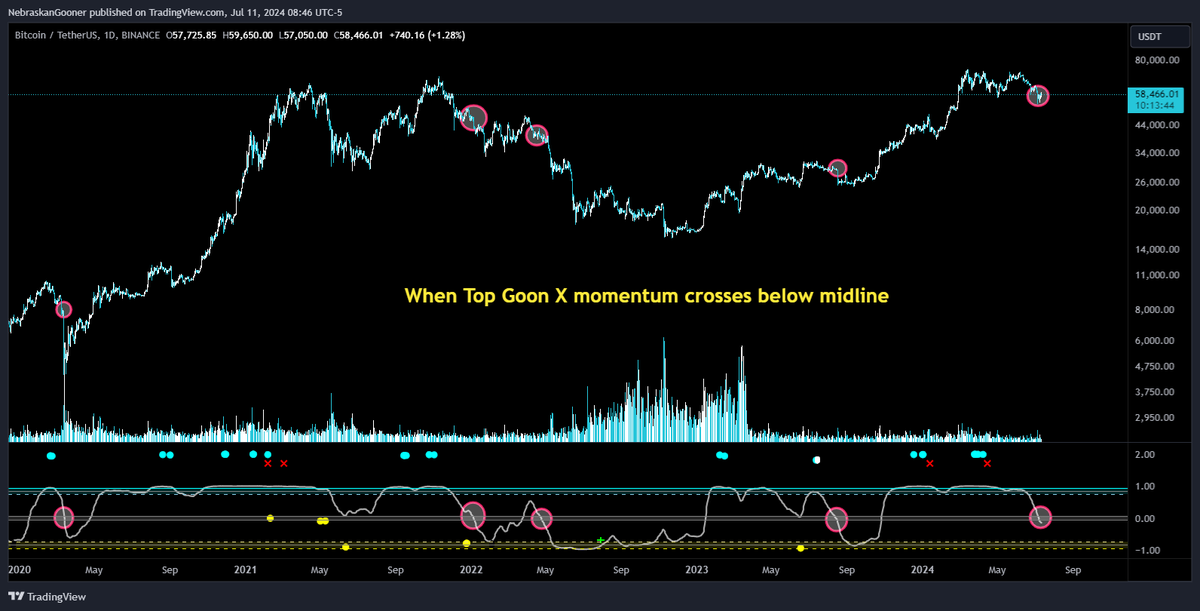Click the 2020 label on the time axis
The height and width of the screenshot is (611, 1200).
(19, 571)
